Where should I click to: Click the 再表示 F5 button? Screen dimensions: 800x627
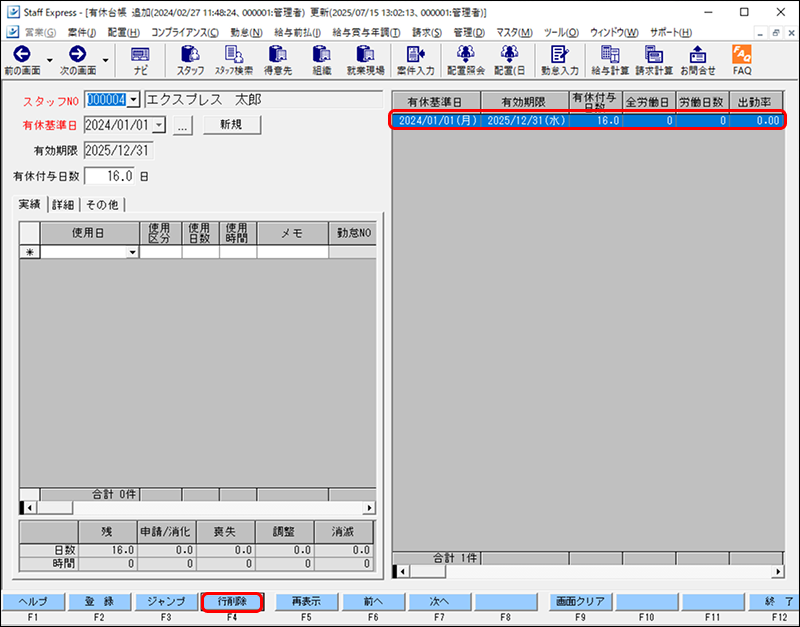coord(307,601)
